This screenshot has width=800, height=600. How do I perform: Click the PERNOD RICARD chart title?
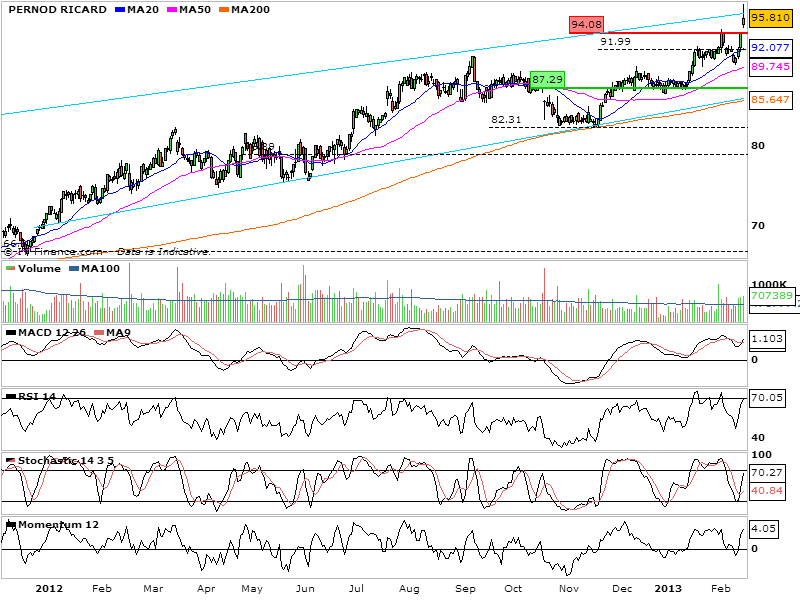(x=57, y=10)
